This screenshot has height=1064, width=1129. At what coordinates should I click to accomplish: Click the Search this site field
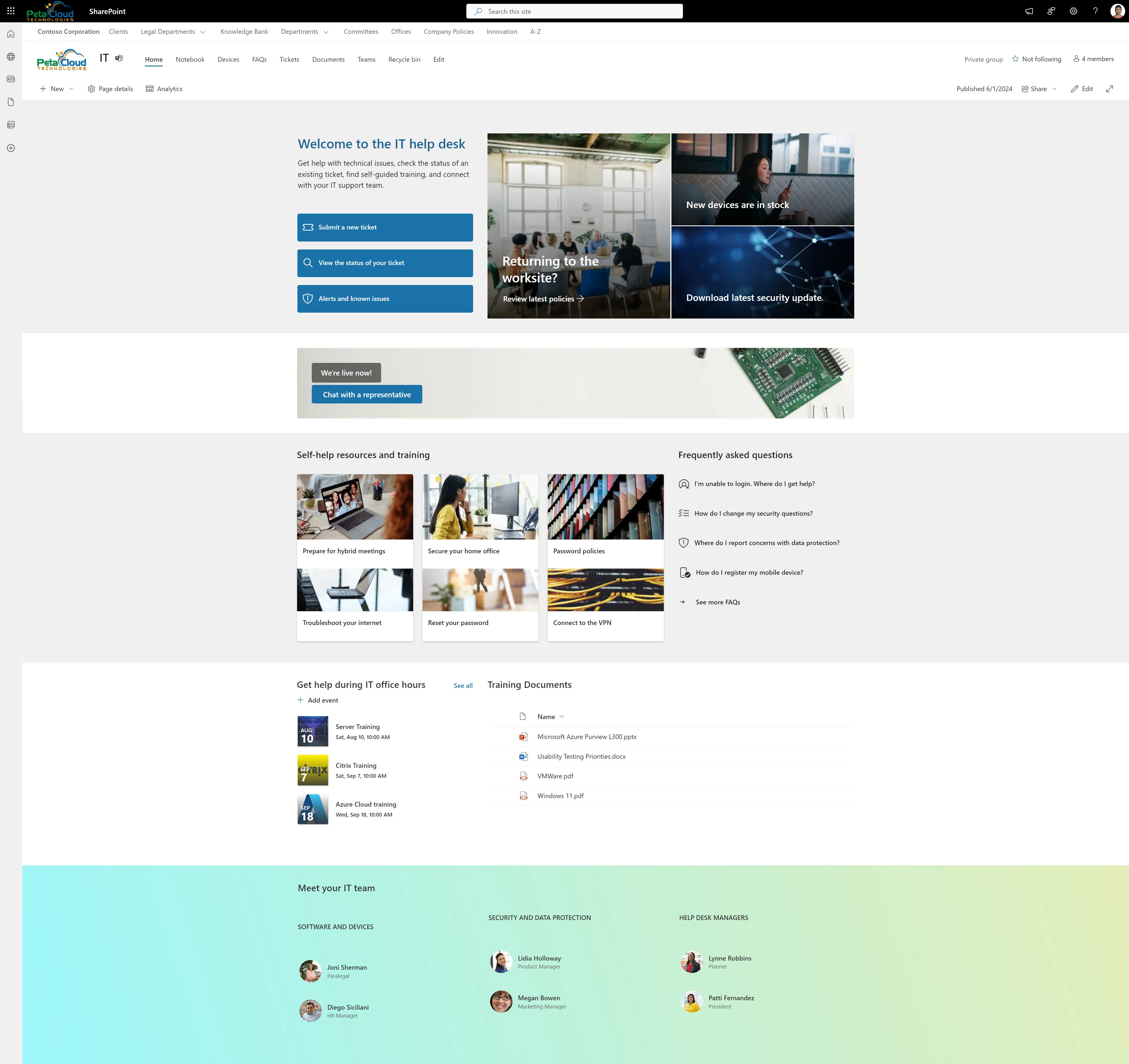(574, 11)
